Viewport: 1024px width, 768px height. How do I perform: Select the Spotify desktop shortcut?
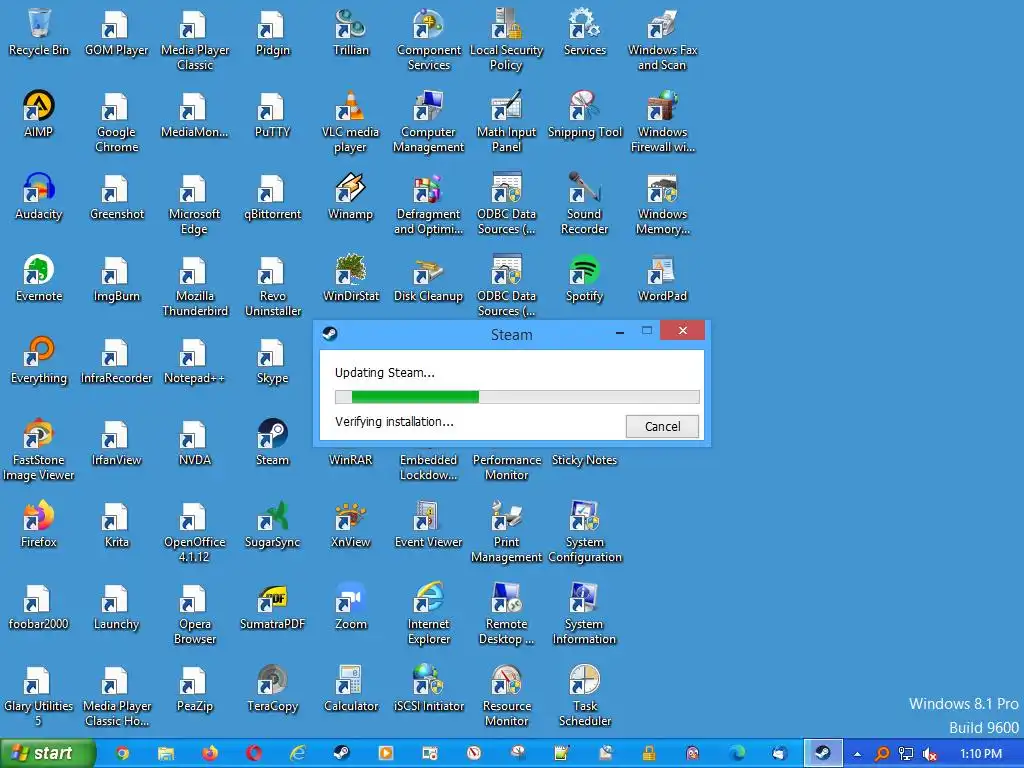[x=584, y=278]
